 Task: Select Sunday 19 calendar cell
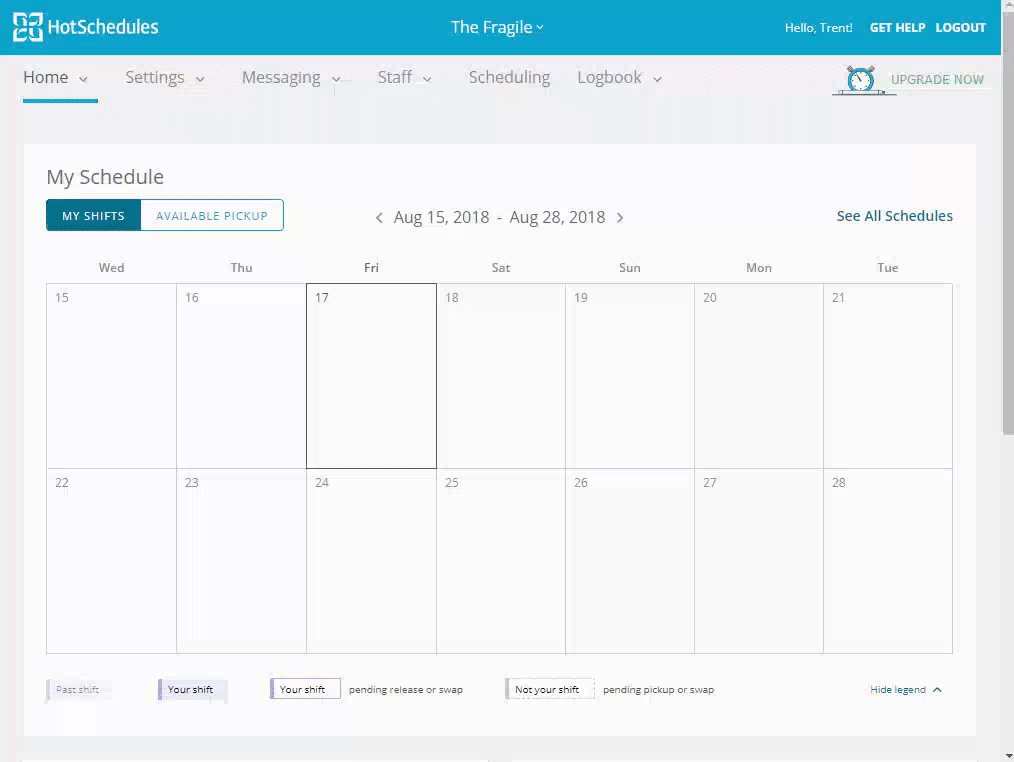point(630,376)
